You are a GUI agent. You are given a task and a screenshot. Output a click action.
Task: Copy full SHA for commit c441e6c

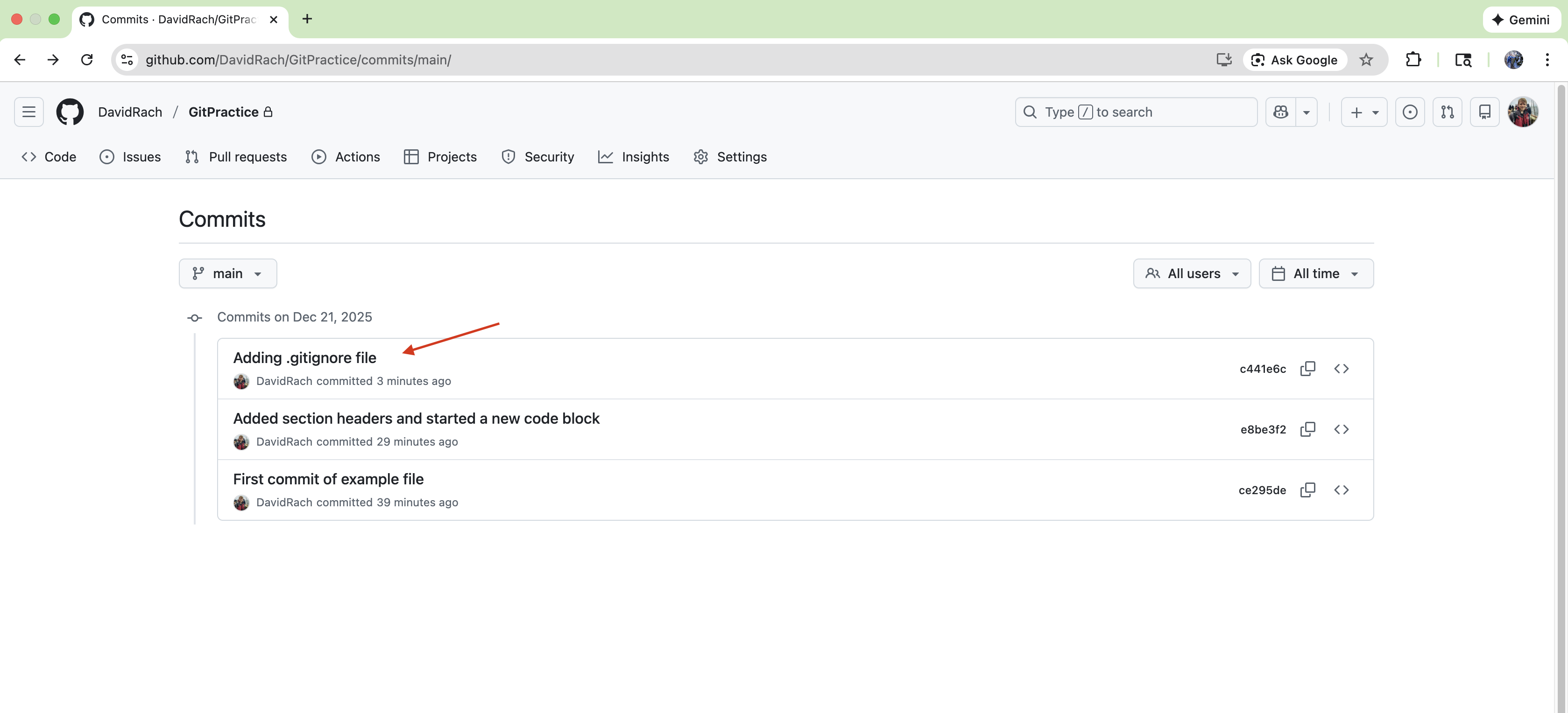click(1307, 369)
